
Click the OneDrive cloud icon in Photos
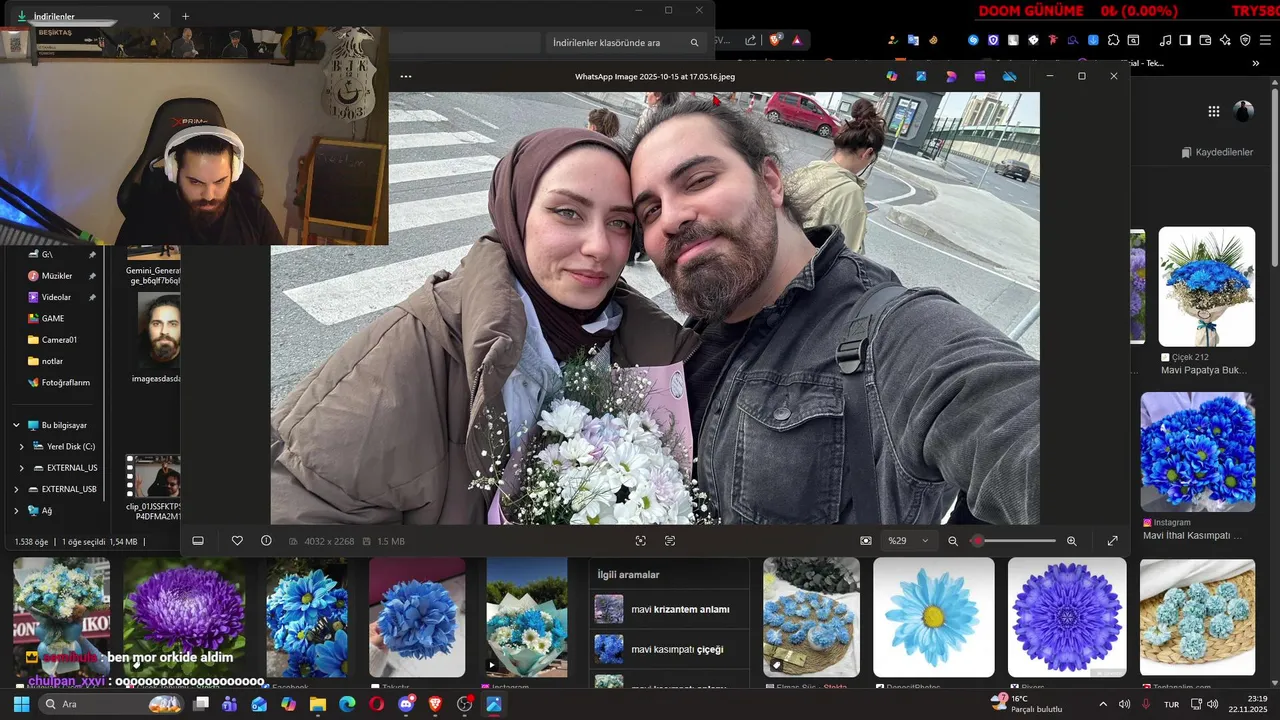click(x=1010, y=76)
